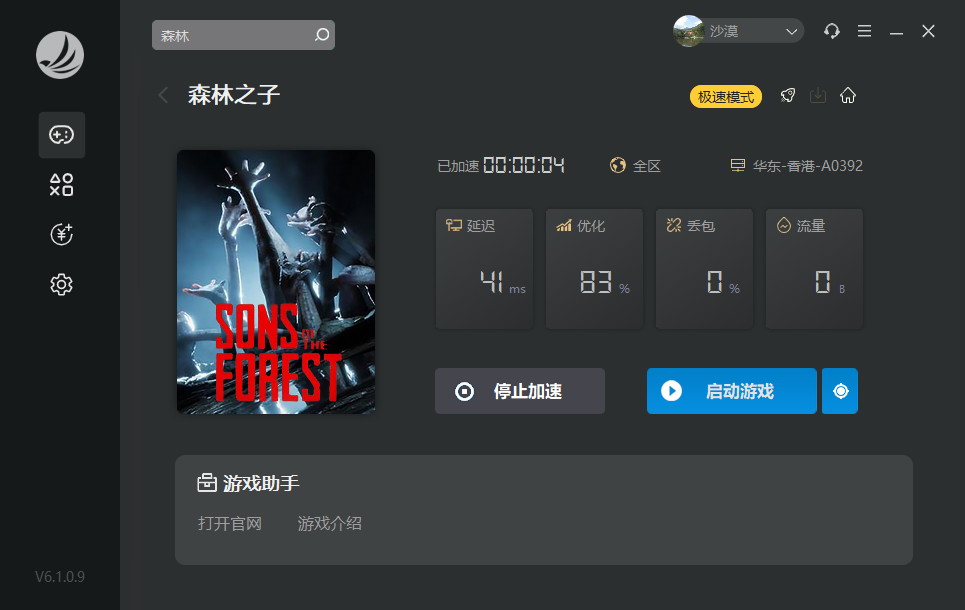This screenshot has height=610, width=965.
Task: Click the customer service headset icon
Action: [832, 31]
